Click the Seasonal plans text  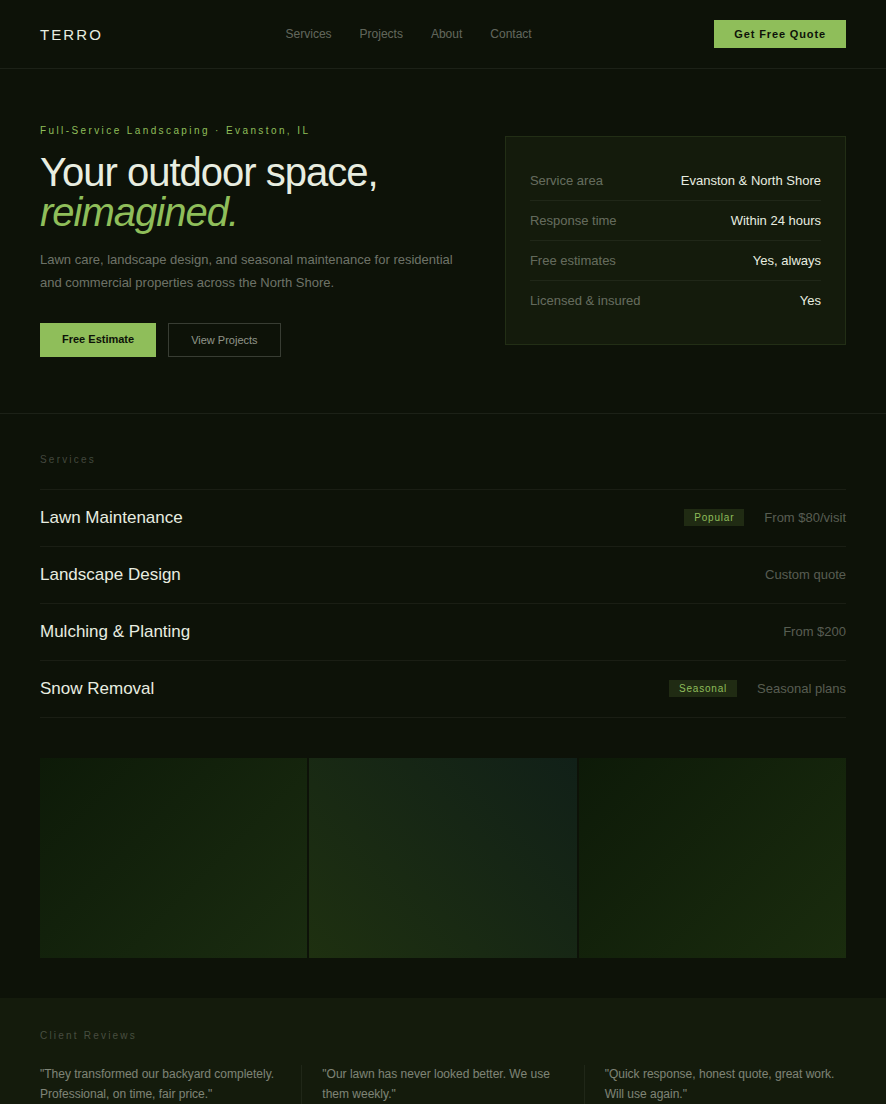click(x=801, y=689)
